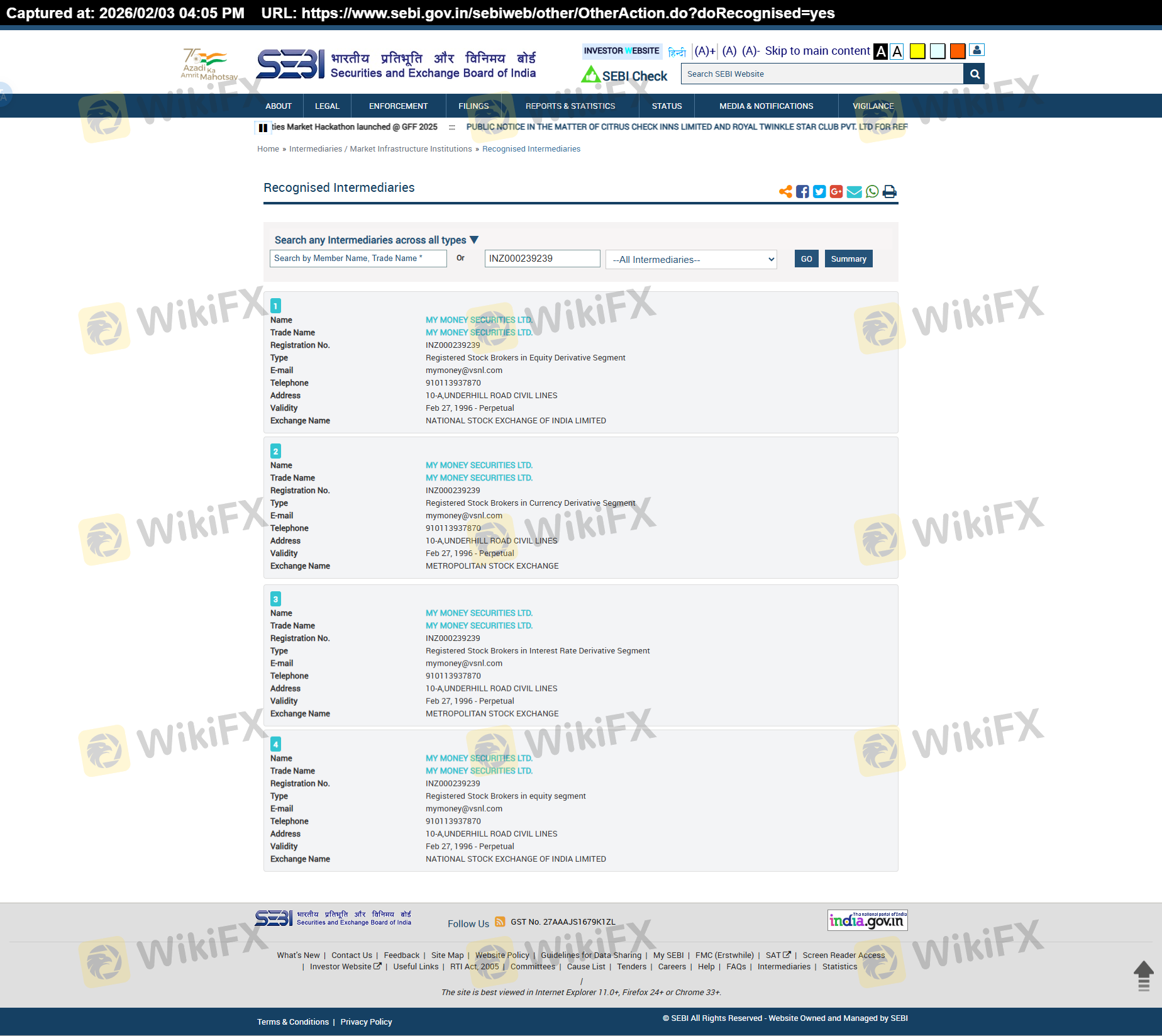Image resolution: width=1162 pixels, height=1036 pixels.
Task: Open the STATUS menu
Action: point(667,106)
